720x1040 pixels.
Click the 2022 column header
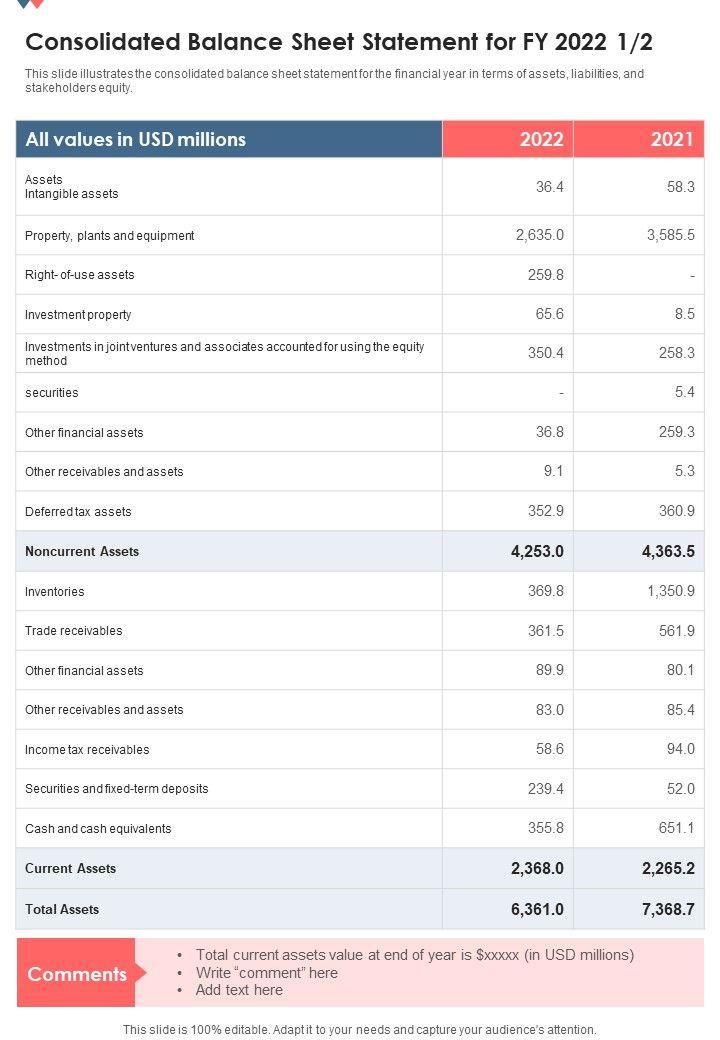541,140
